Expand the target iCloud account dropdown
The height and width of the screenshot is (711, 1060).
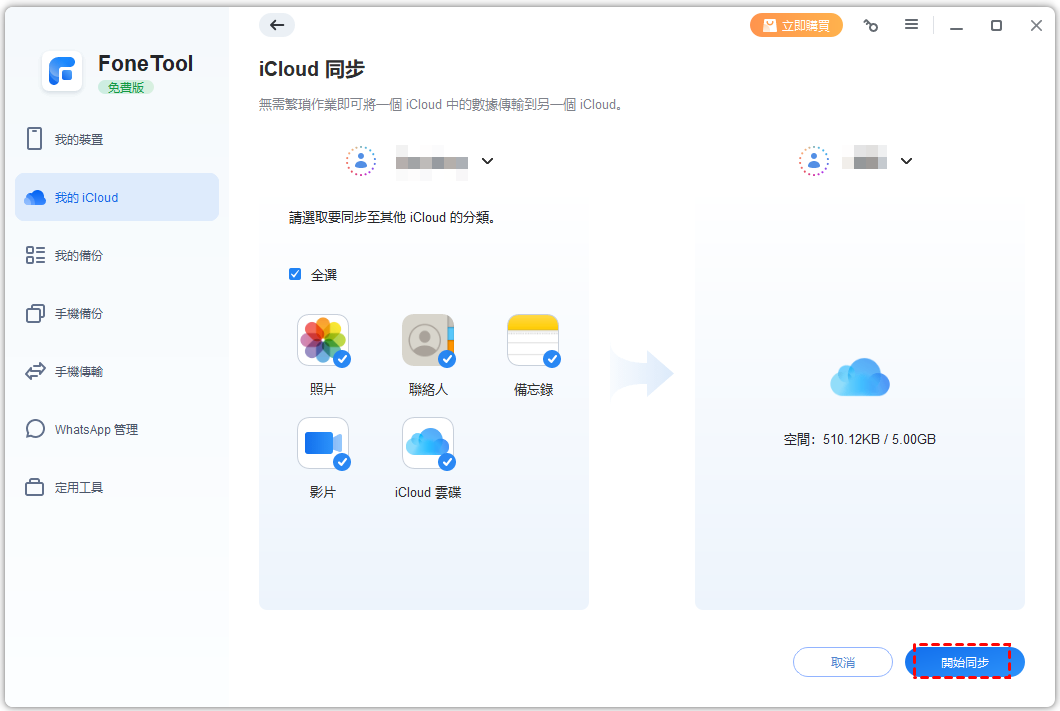pyautogui.click(x=906, y=161)
